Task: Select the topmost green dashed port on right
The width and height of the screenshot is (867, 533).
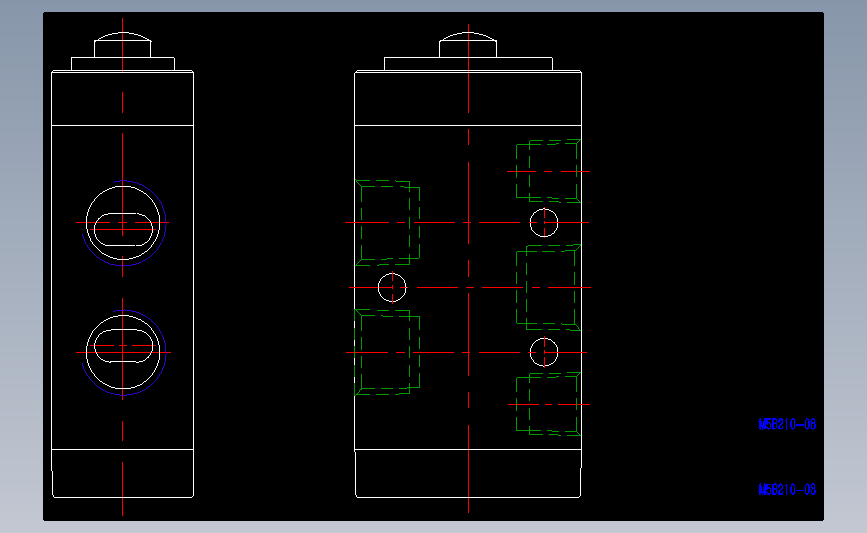Action: pos(548,171)
